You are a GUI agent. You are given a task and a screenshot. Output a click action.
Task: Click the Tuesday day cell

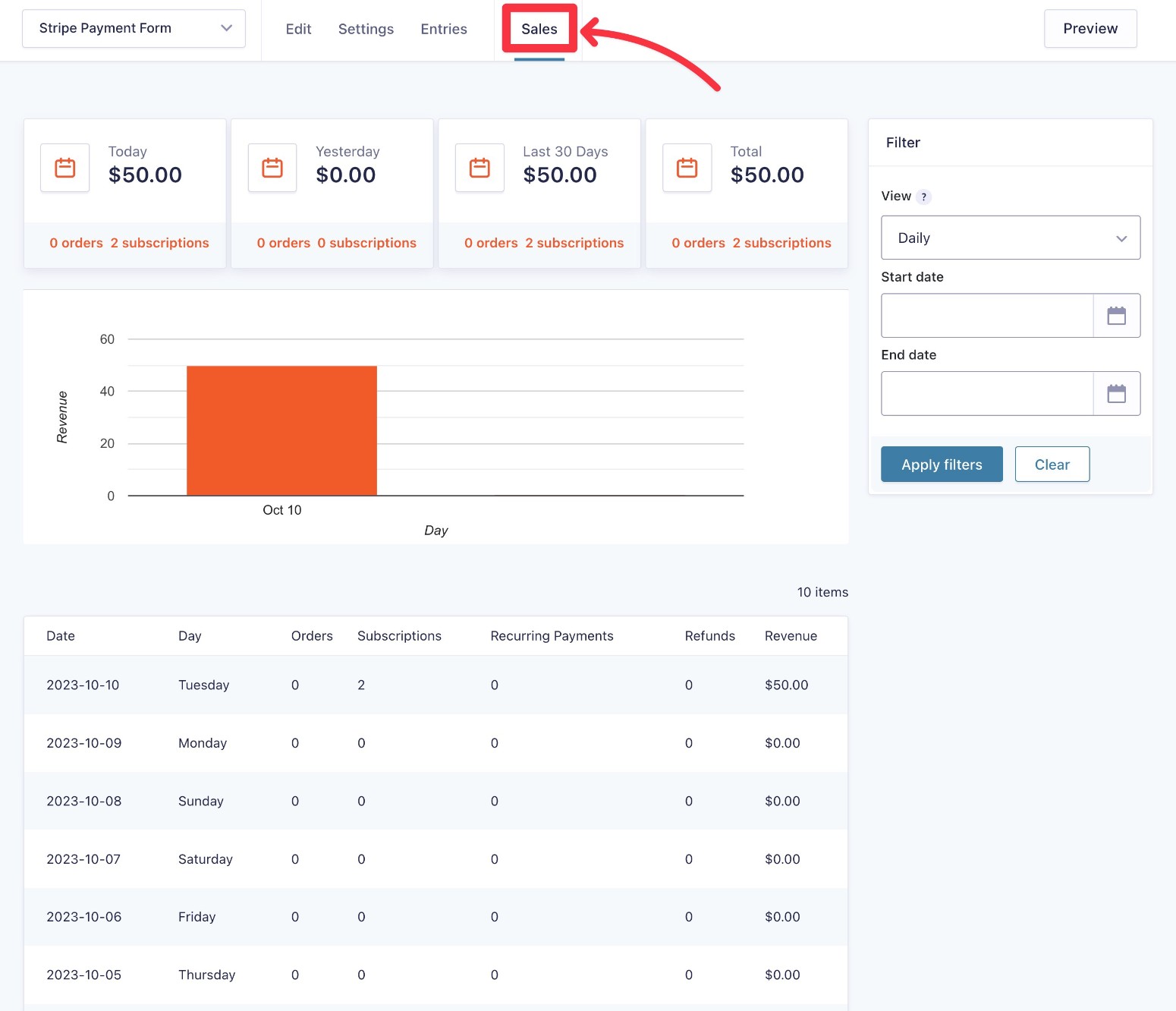point(203,685)
